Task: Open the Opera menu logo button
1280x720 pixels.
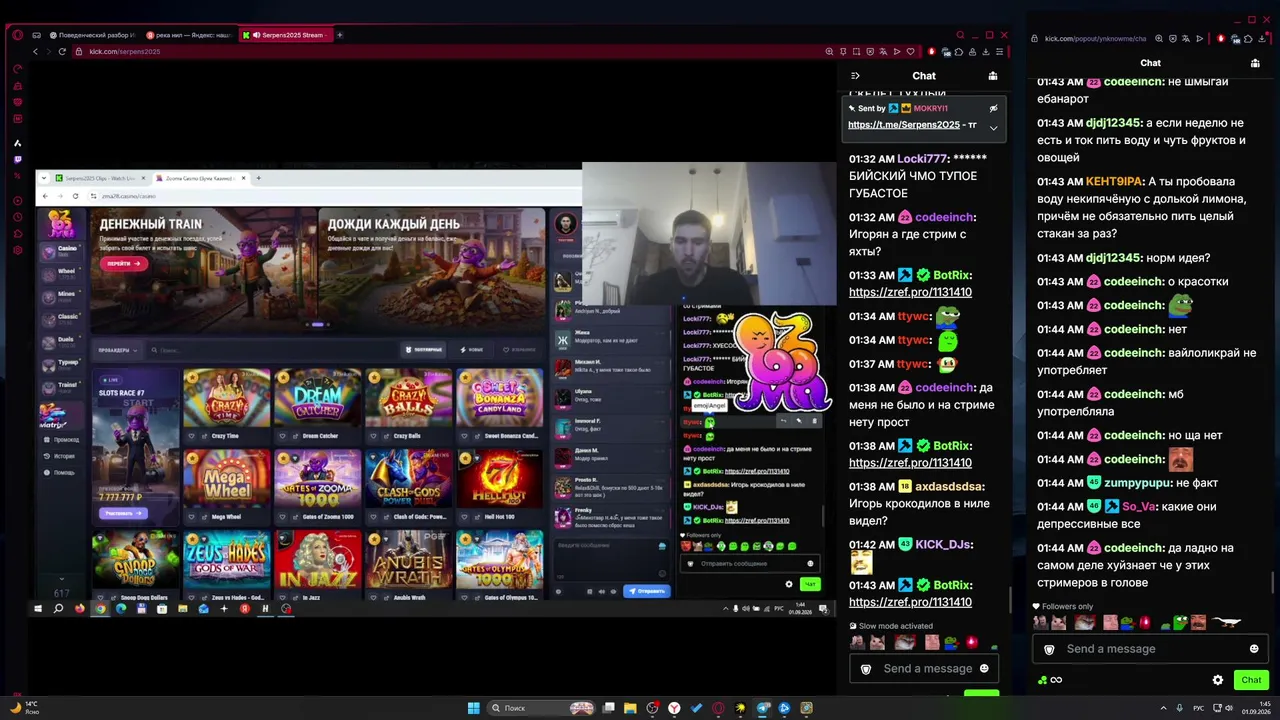Action: (17, 35)
